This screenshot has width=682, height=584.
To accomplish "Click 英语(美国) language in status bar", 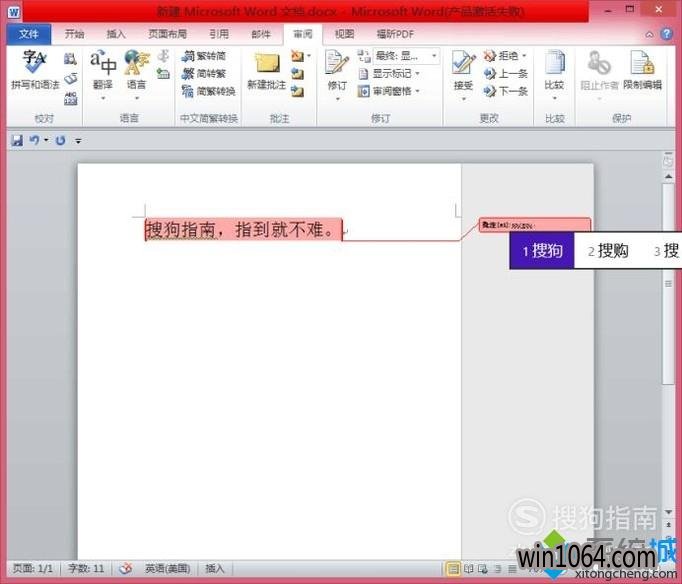I will pyautogui.click(x=167, y=568).
